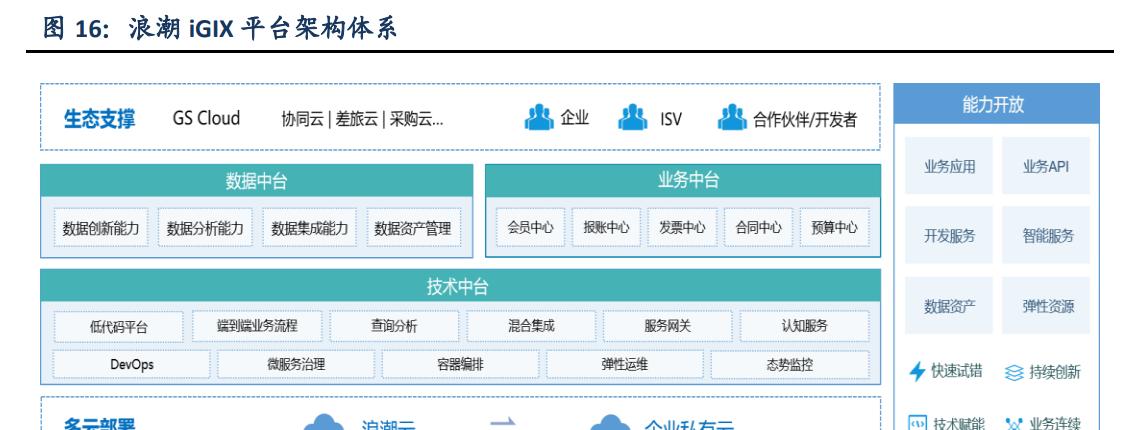The height and width of the screenshot is (430, 1139).
Task: Click the 合作伙伴/开发者 label
Action: click(805, 120)
